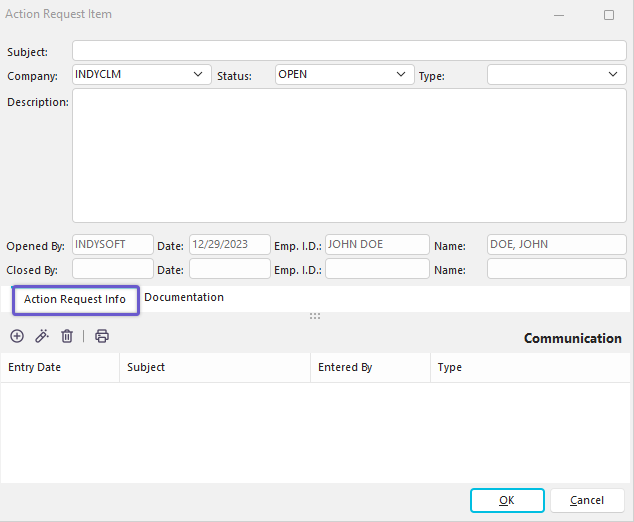Click Cancel to dismiss the dialog
The height and width of the screenshot is (522, 634).
587,500
